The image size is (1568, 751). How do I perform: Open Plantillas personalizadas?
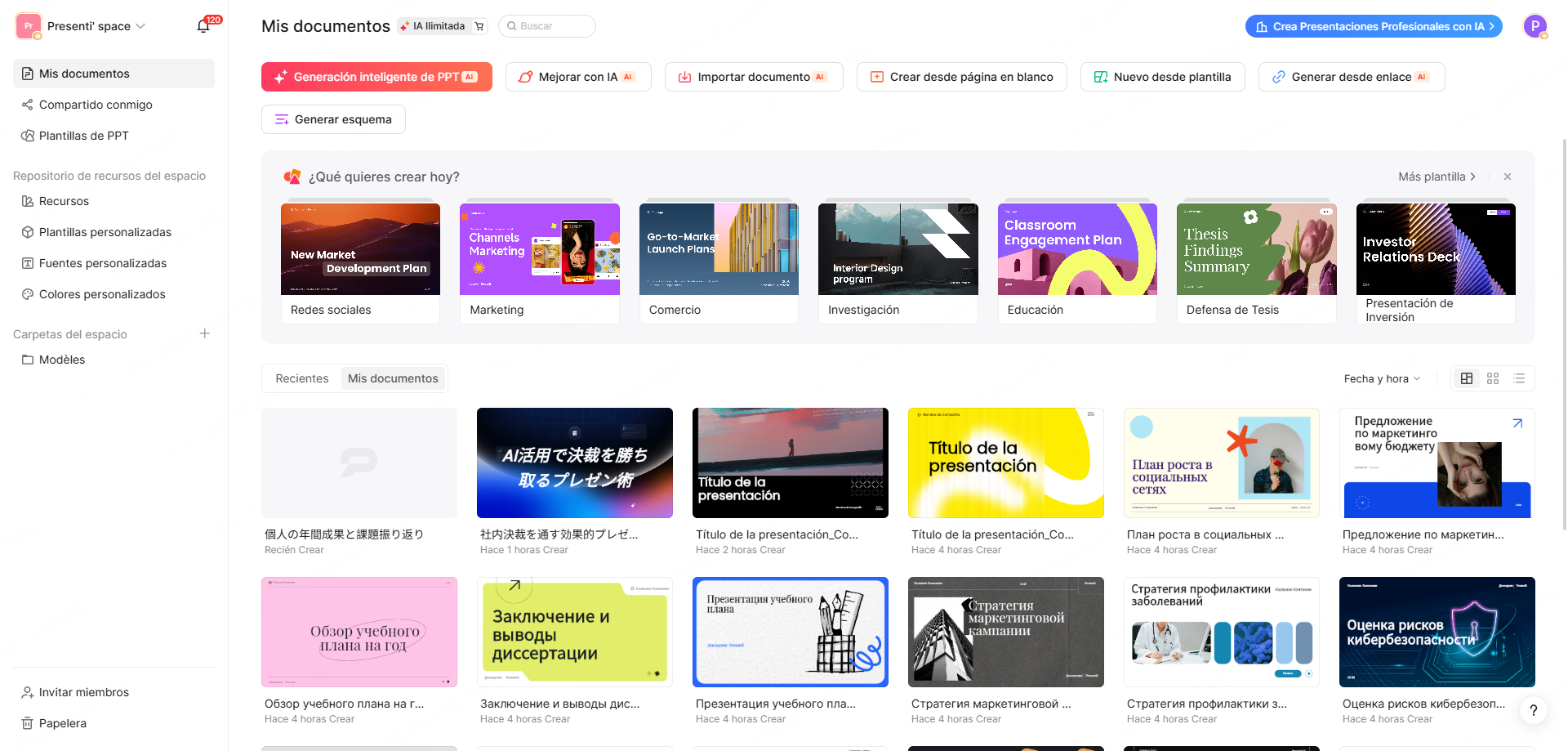114,232
